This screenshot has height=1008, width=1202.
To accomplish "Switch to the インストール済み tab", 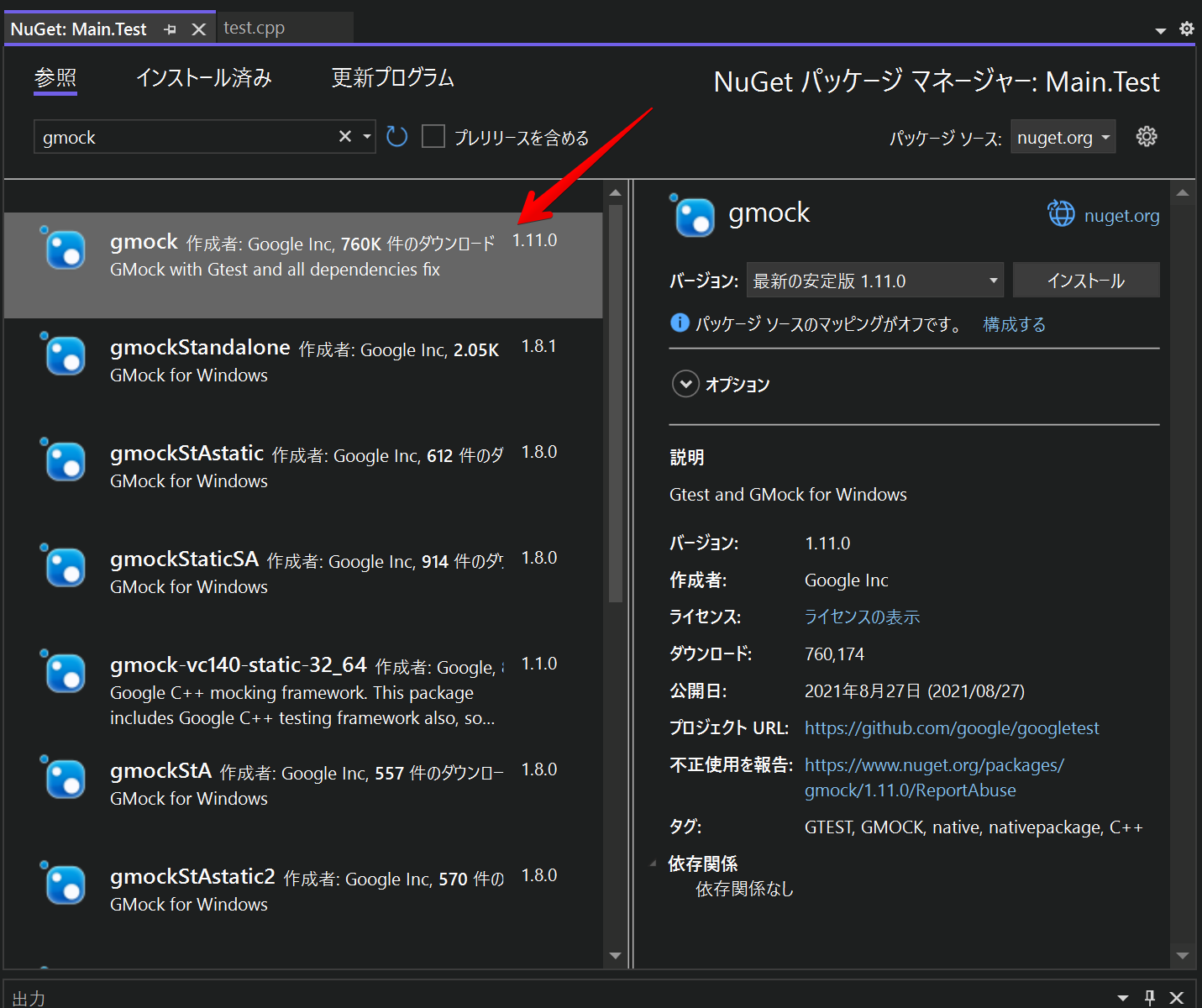I will pyautogui.click(x=204, y=77).
